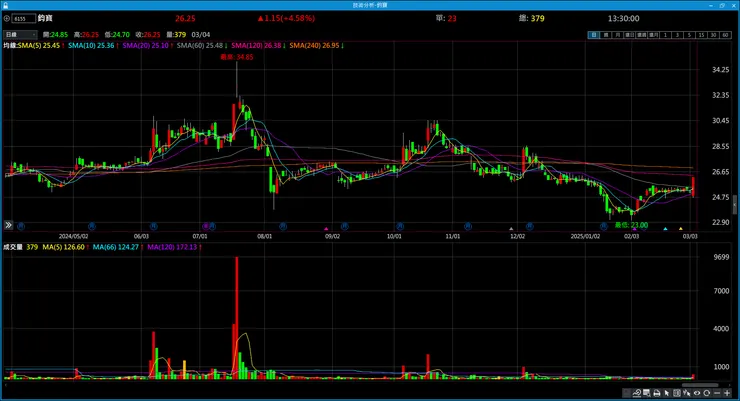This screenshot has height=401, width=740.
Task: Expand the double-chevron panel on chart left
Action: (8, 225)
